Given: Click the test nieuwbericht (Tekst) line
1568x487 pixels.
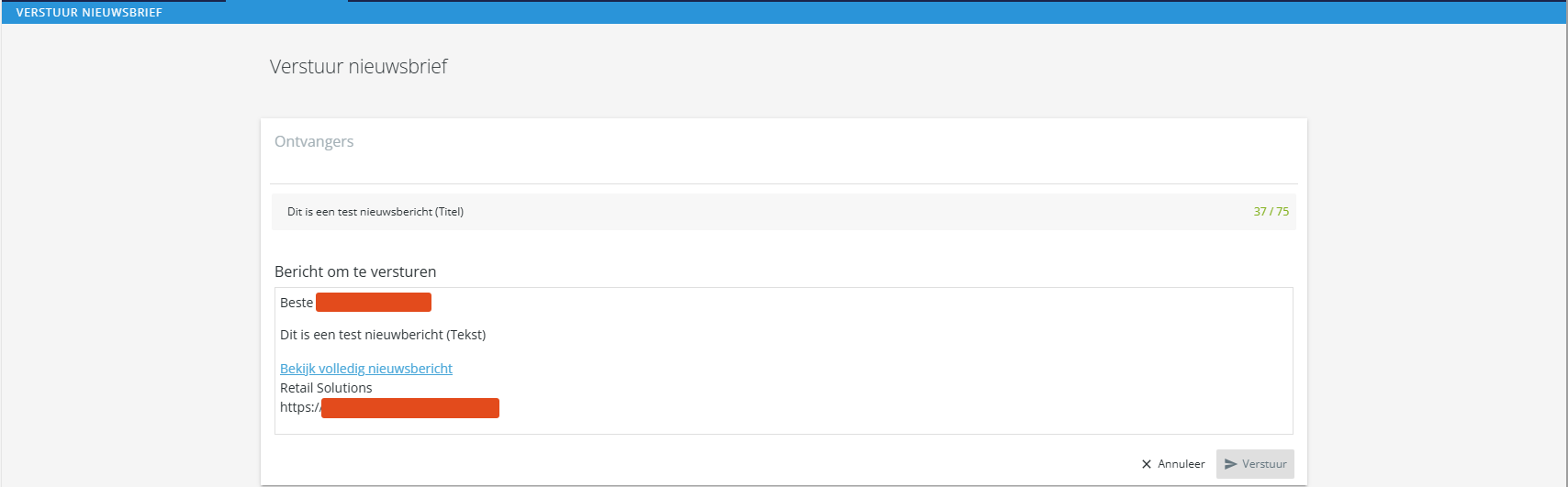Looking at the screenshot, I should coord(383,335).
